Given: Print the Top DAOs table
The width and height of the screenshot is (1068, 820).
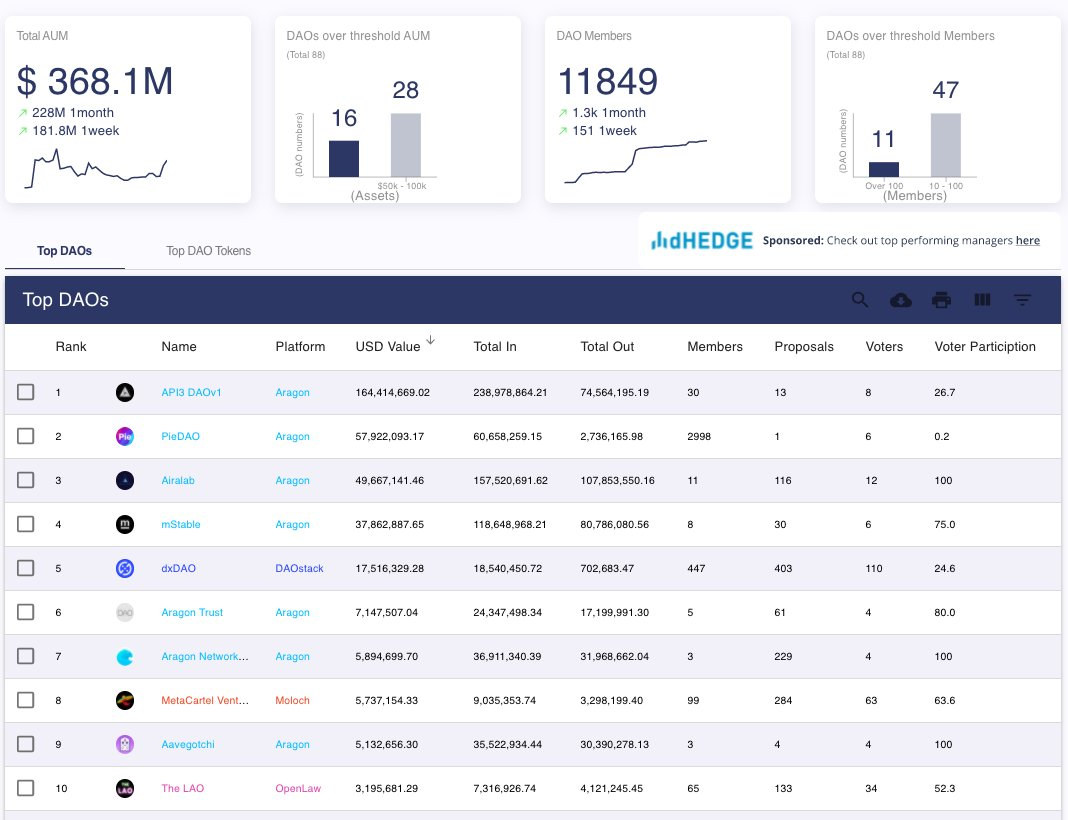Looking at the screenshot, I should coord(941,300).
